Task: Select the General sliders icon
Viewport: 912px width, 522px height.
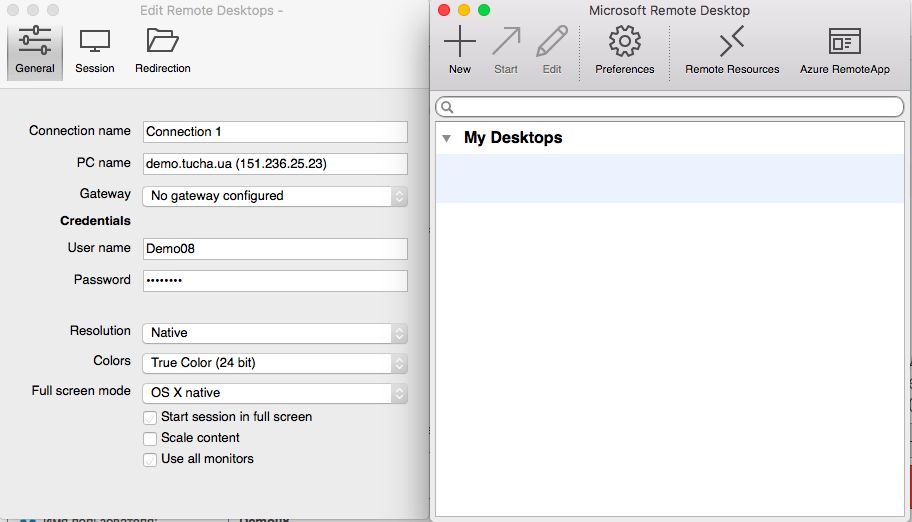Action: [x=35, y=43]
